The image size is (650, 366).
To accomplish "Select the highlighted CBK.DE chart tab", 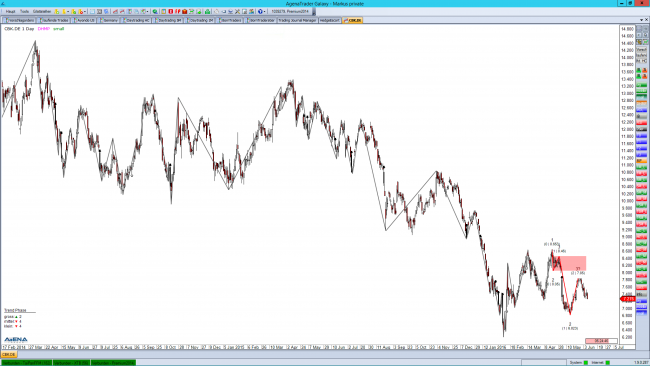I will coord(353,20).
